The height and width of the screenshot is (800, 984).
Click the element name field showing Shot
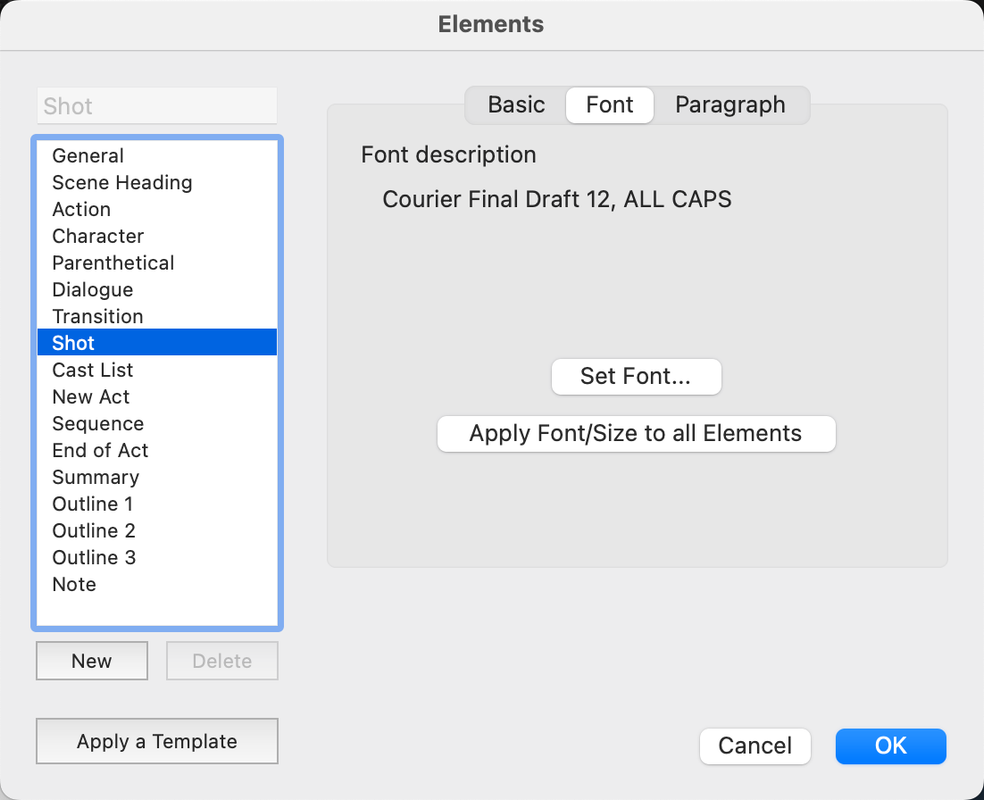point(157,106)
